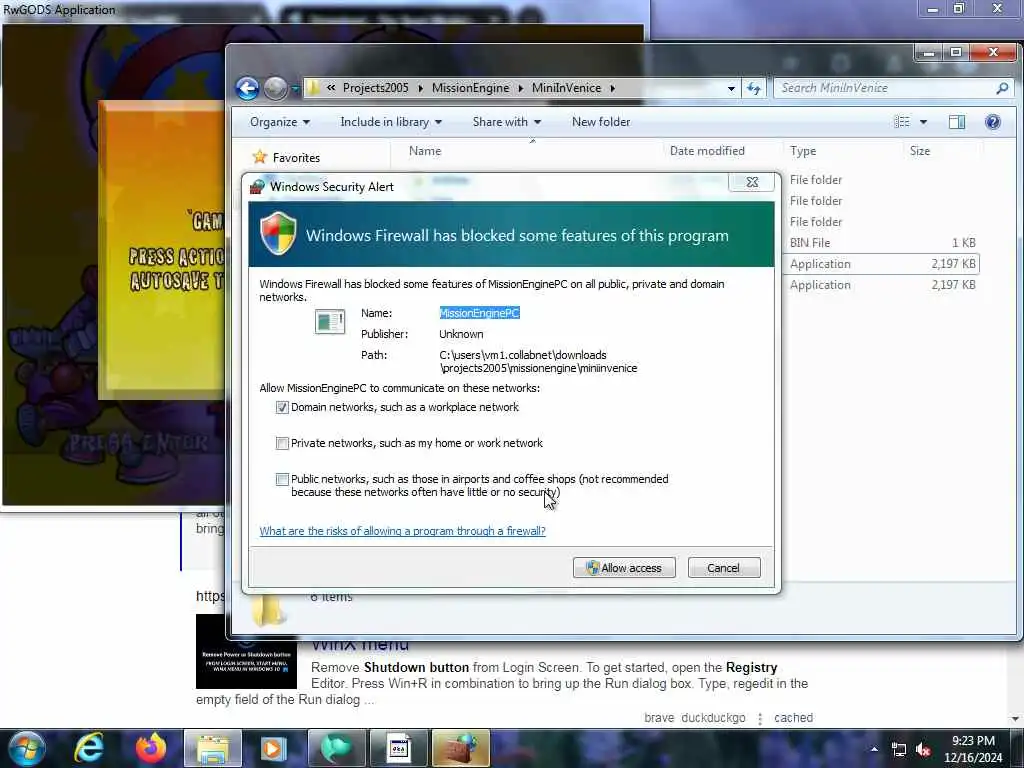Expand the MiniInVenice breadcrumb arrow
The height and width of the screenshot is (768, 1024).
pyautogui.click(x=613, y=88)
